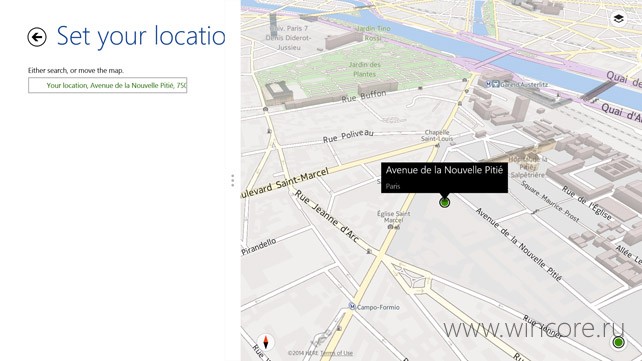Open the map layers icon
Image resolution: width=642 pixels, height=361 pixels.
coord(618,18)
